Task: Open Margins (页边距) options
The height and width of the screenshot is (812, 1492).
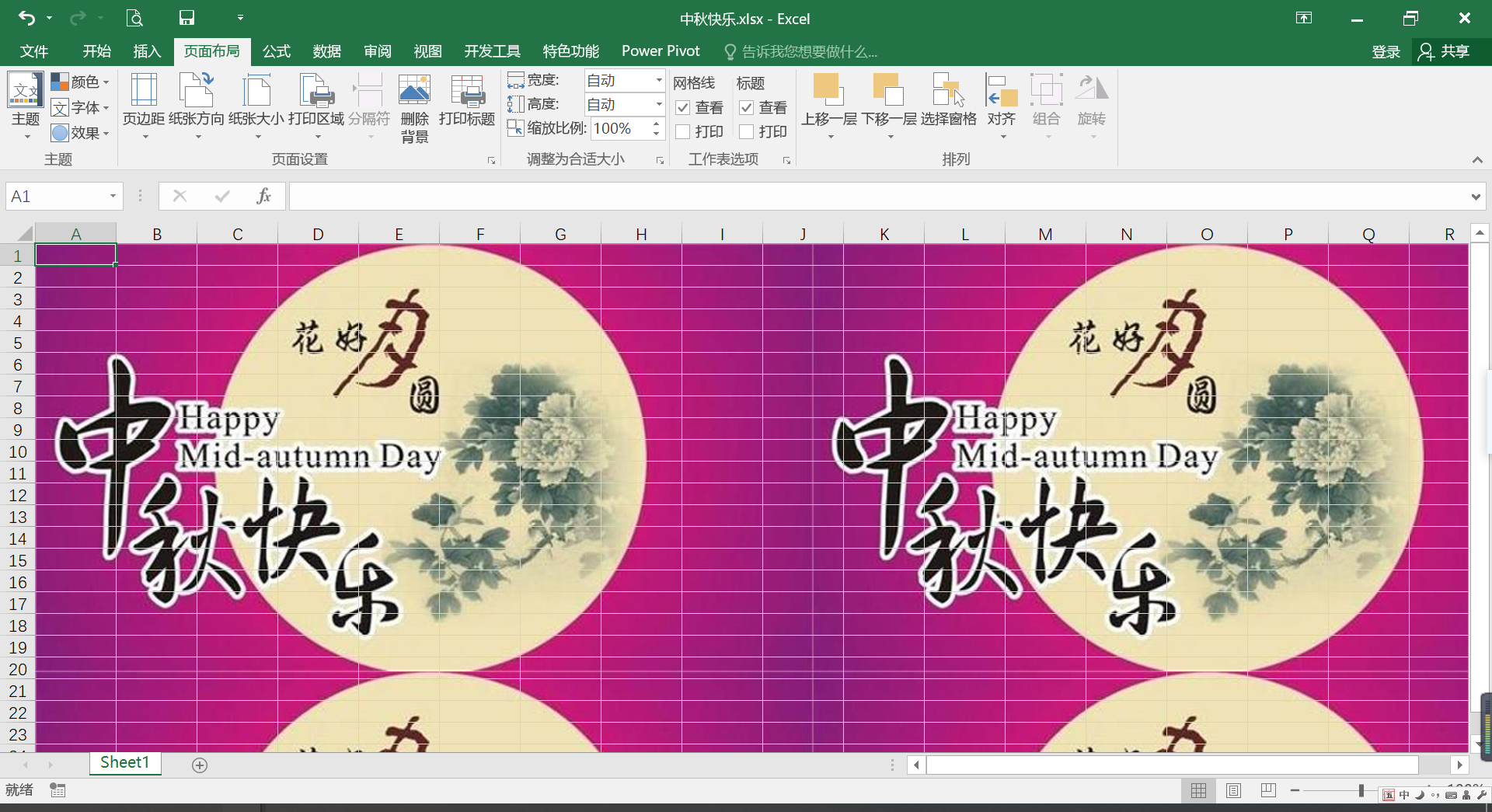Action: [x=144, y=107]
